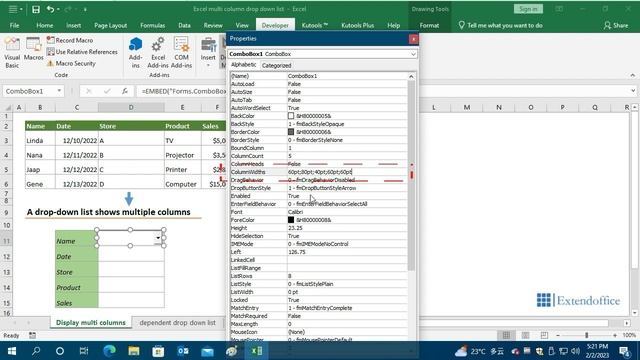The height and width of the screenshot is (360, 640).
Task: Open the Quick Access toolbar customize arrow
Action: coord(85,9)
